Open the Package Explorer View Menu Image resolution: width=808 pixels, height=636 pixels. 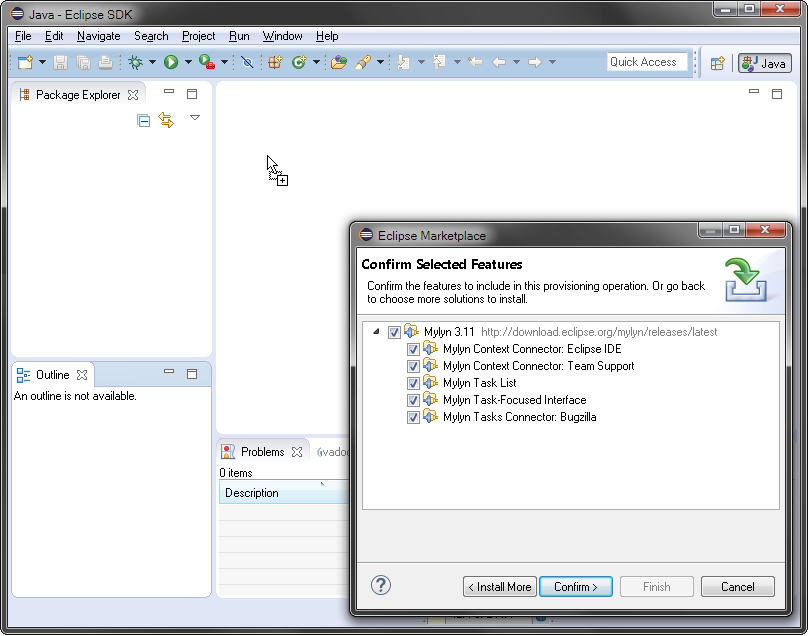[195, 118]
